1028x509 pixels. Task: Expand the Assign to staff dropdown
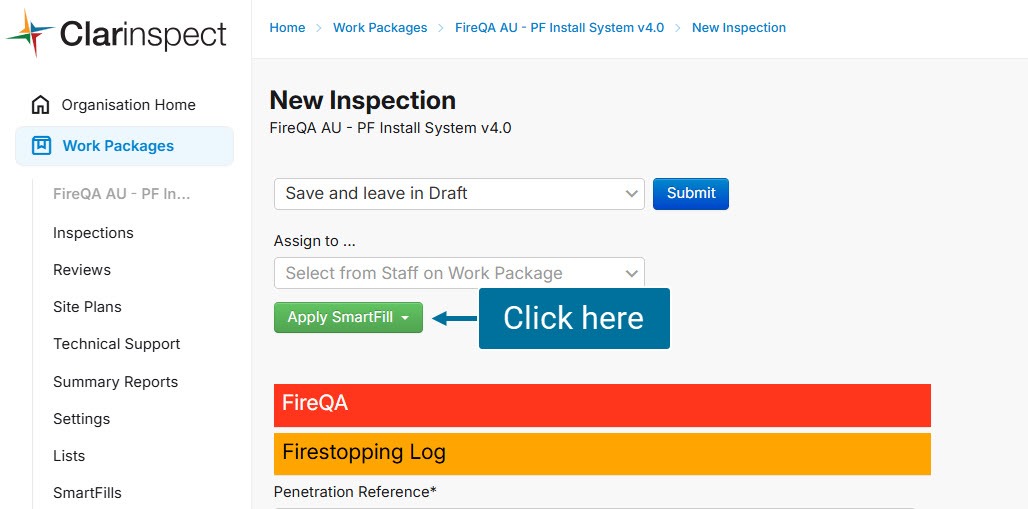[459, 273]
